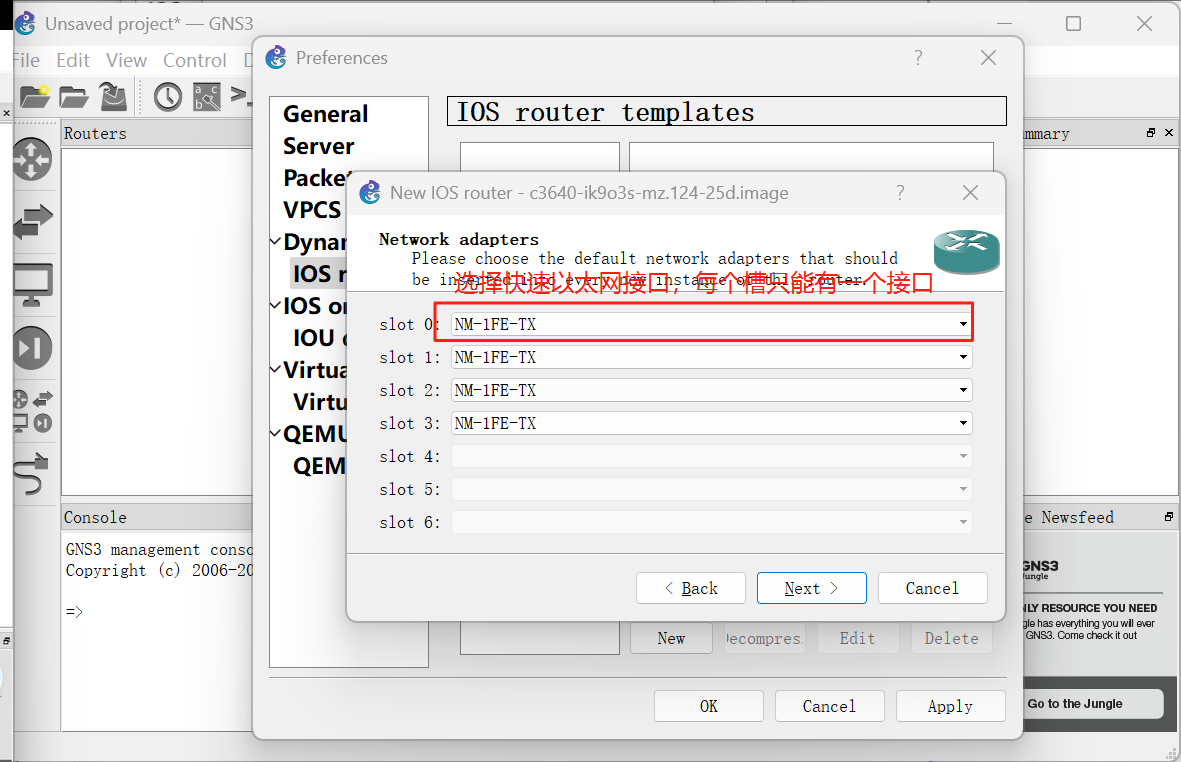Select IOU devices preferences entry
Image resolution: width=1181 pixels, height=762 pixels.
320,338
